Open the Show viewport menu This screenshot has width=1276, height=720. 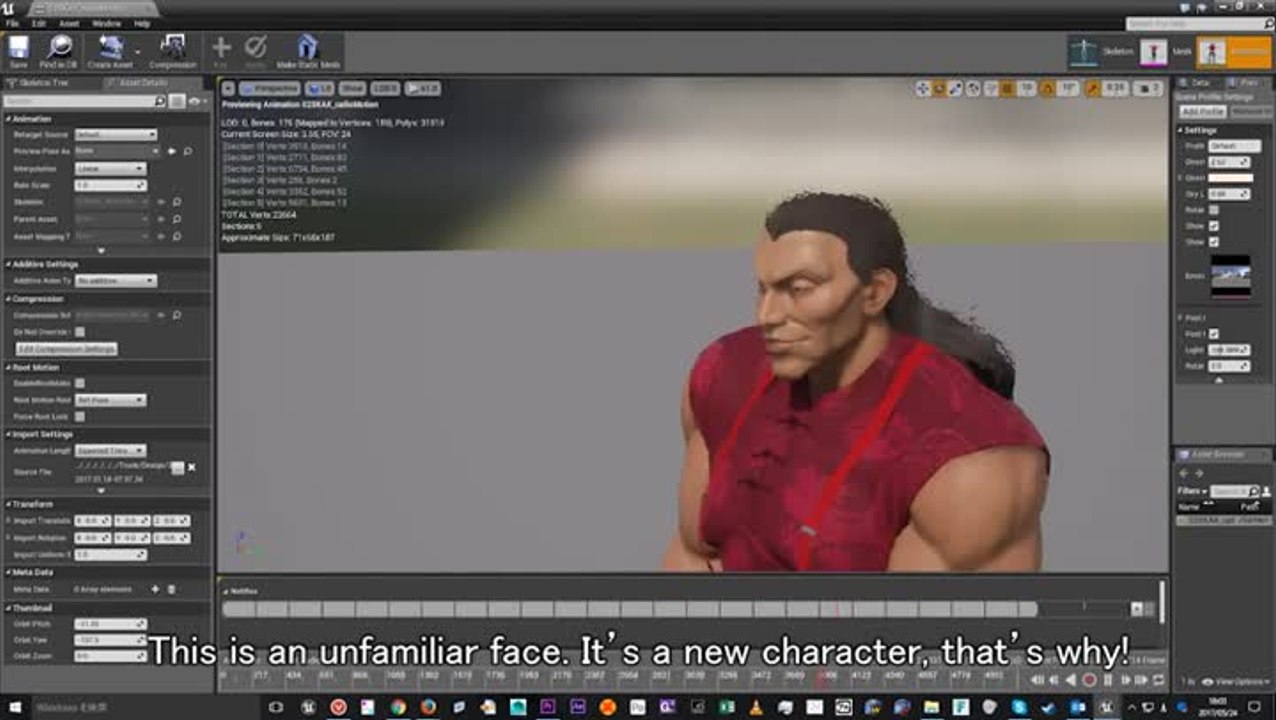tap(352, 89)
